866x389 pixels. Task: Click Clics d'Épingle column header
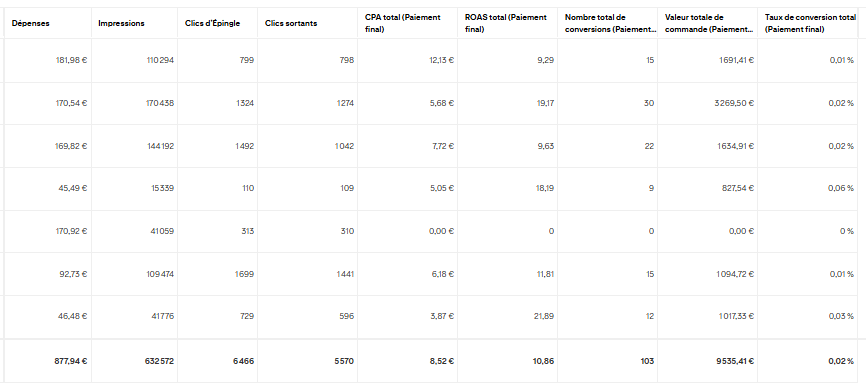(212, 23)
